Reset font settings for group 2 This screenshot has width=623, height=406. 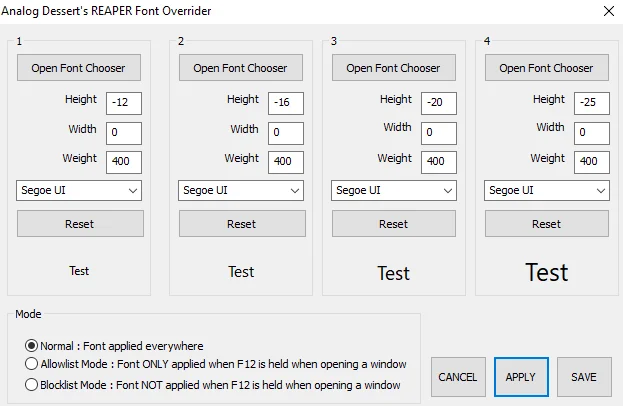pyautogui.click(x=242, y=224)
